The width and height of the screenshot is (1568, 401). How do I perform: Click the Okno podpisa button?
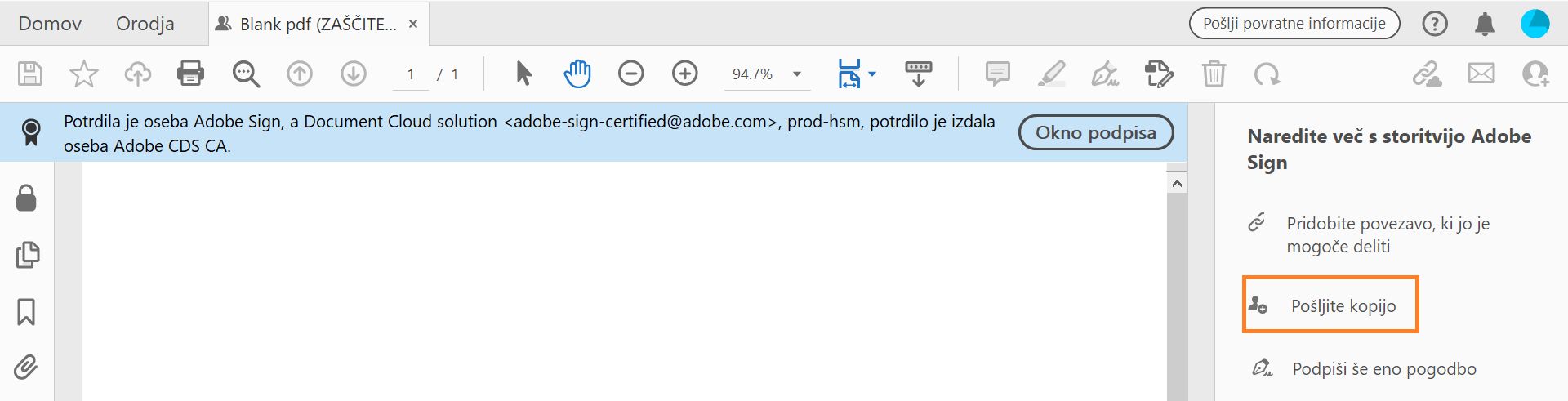pyautogui.click(x=1096, y=132)
